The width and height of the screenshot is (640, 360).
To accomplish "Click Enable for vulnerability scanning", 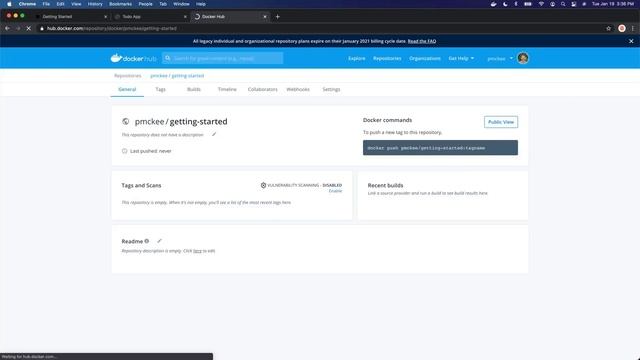I will (335, 191).
